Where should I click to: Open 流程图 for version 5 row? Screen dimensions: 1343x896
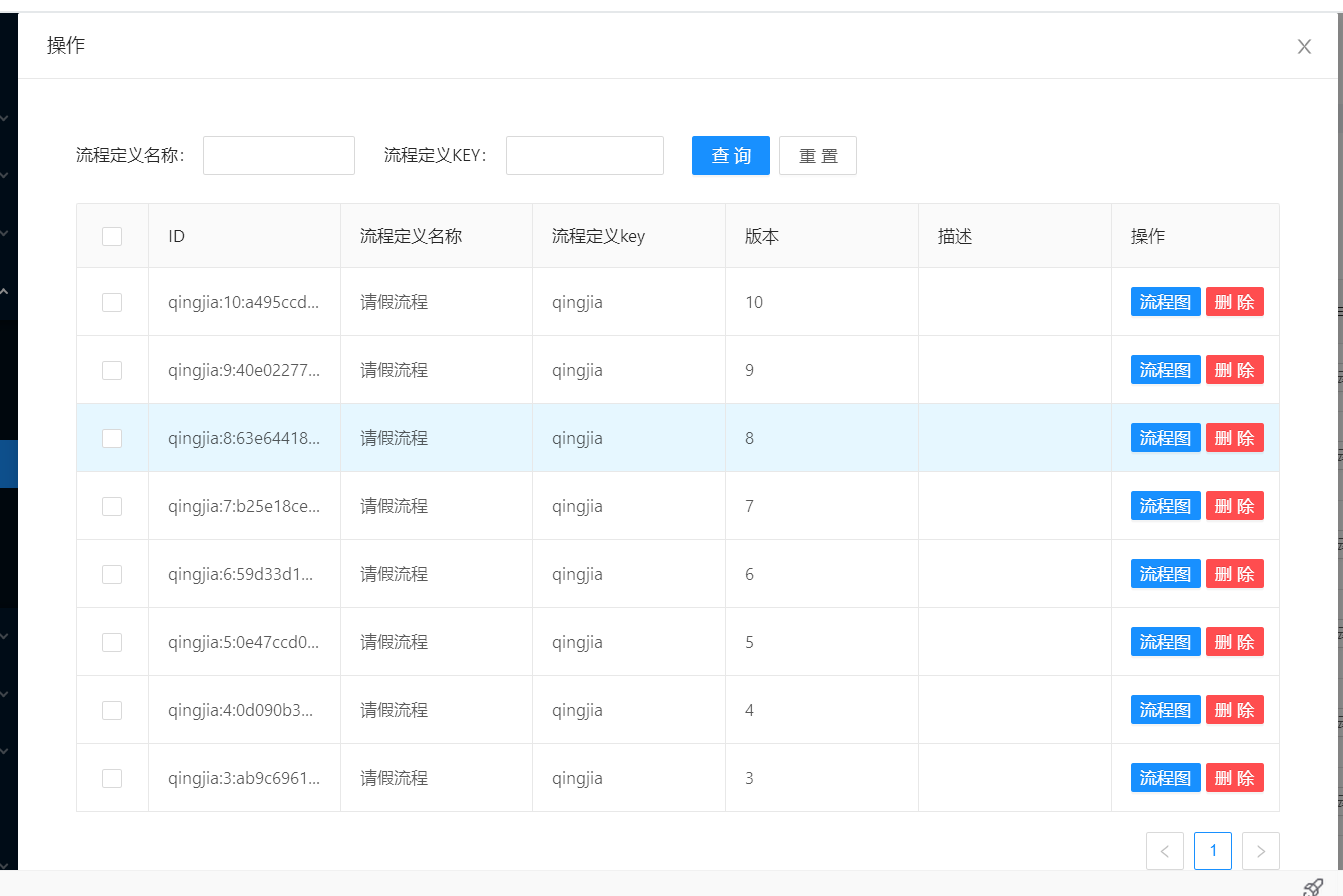(1166, 642)
